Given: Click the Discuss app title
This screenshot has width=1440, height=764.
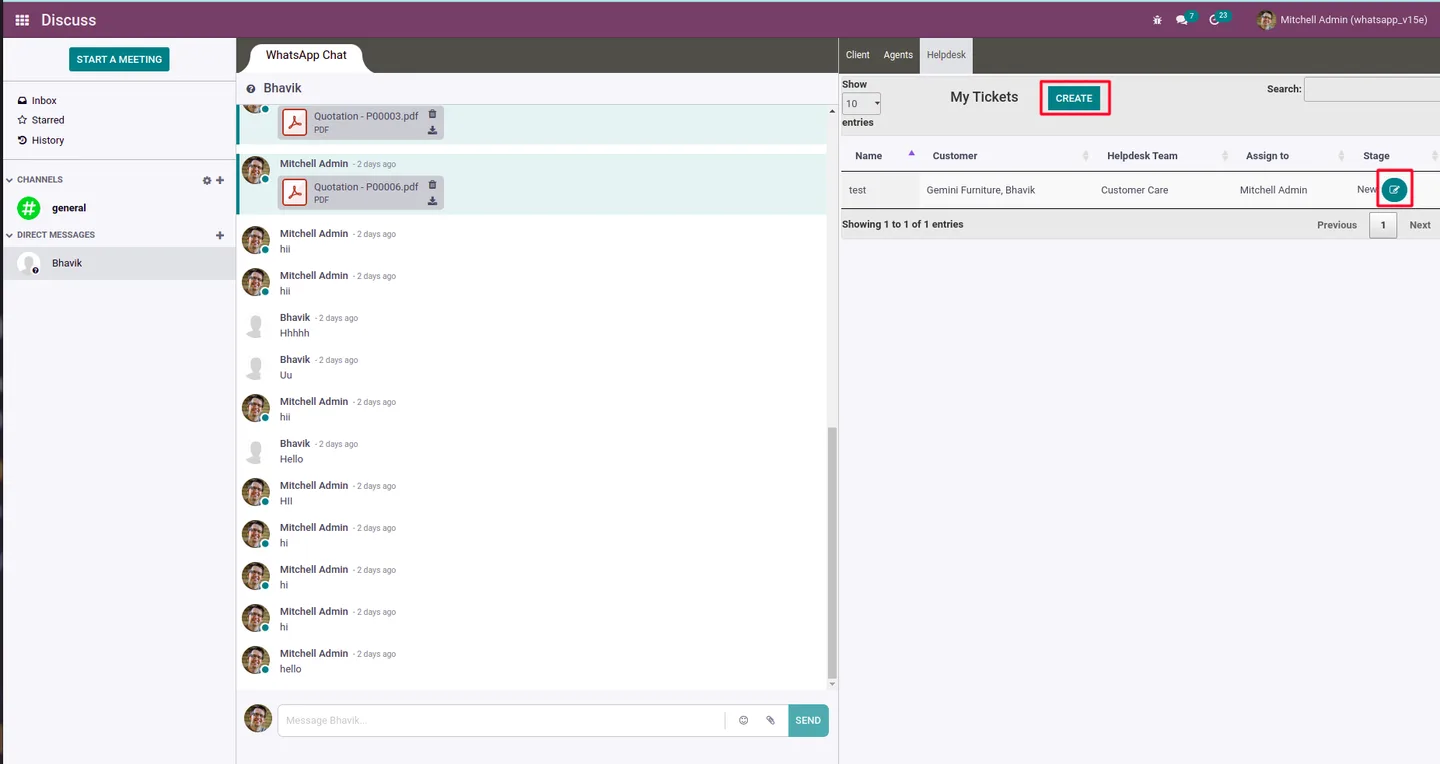Looking at the screenshot, I should tap(69, 20).
